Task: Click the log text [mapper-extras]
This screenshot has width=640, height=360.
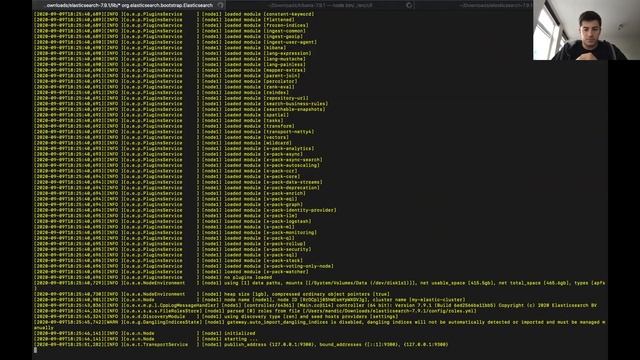Action: pos(284,70)
